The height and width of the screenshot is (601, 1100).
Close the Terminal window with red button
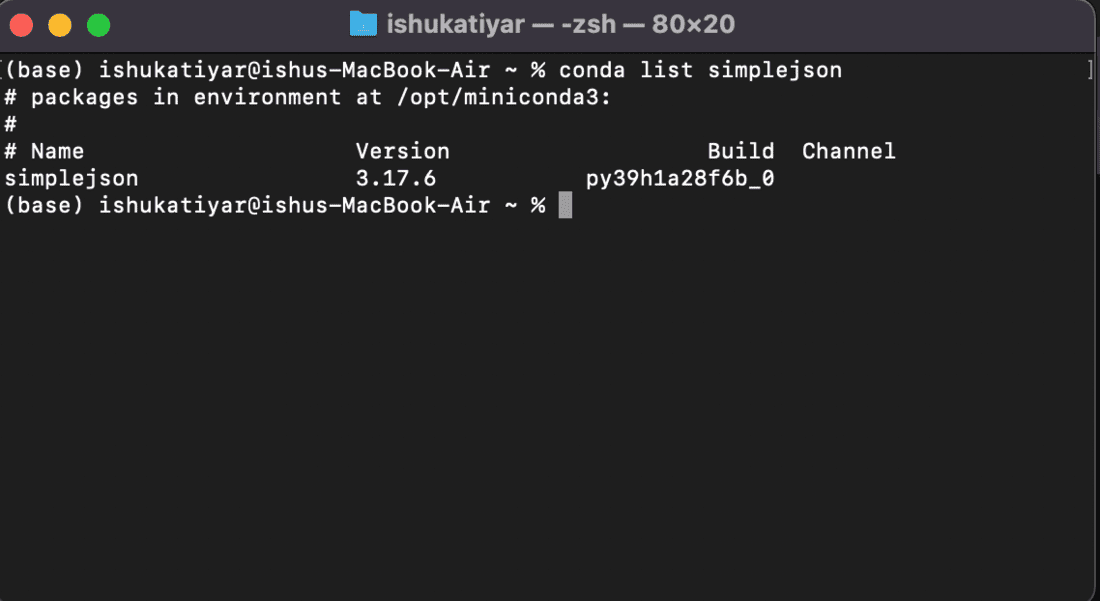pos(21,25)
